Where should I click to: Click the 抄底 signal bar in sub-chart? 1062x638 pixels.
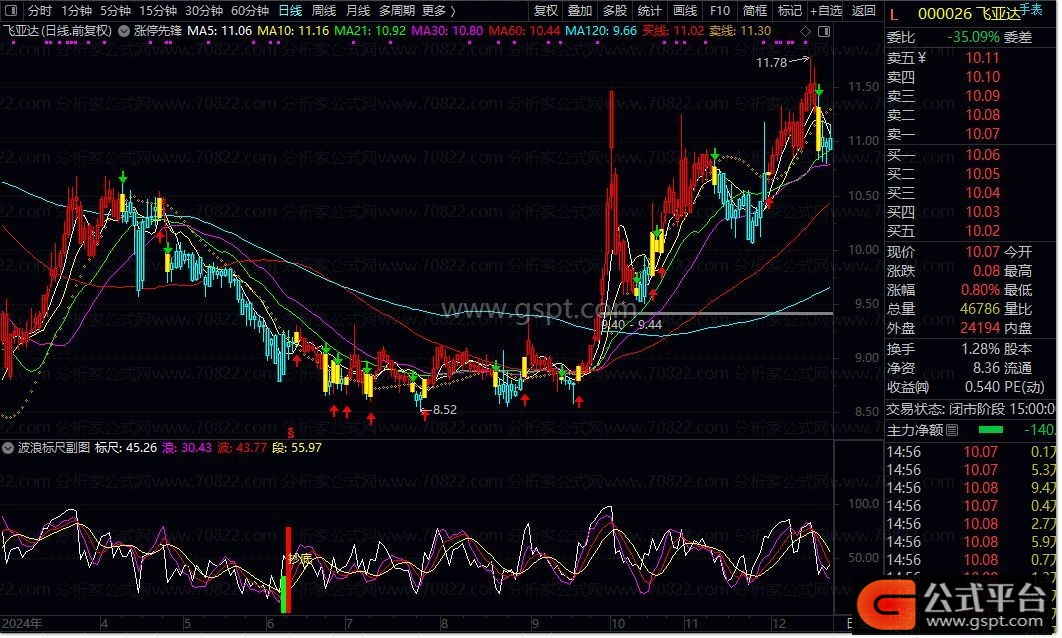coord(287,570)
